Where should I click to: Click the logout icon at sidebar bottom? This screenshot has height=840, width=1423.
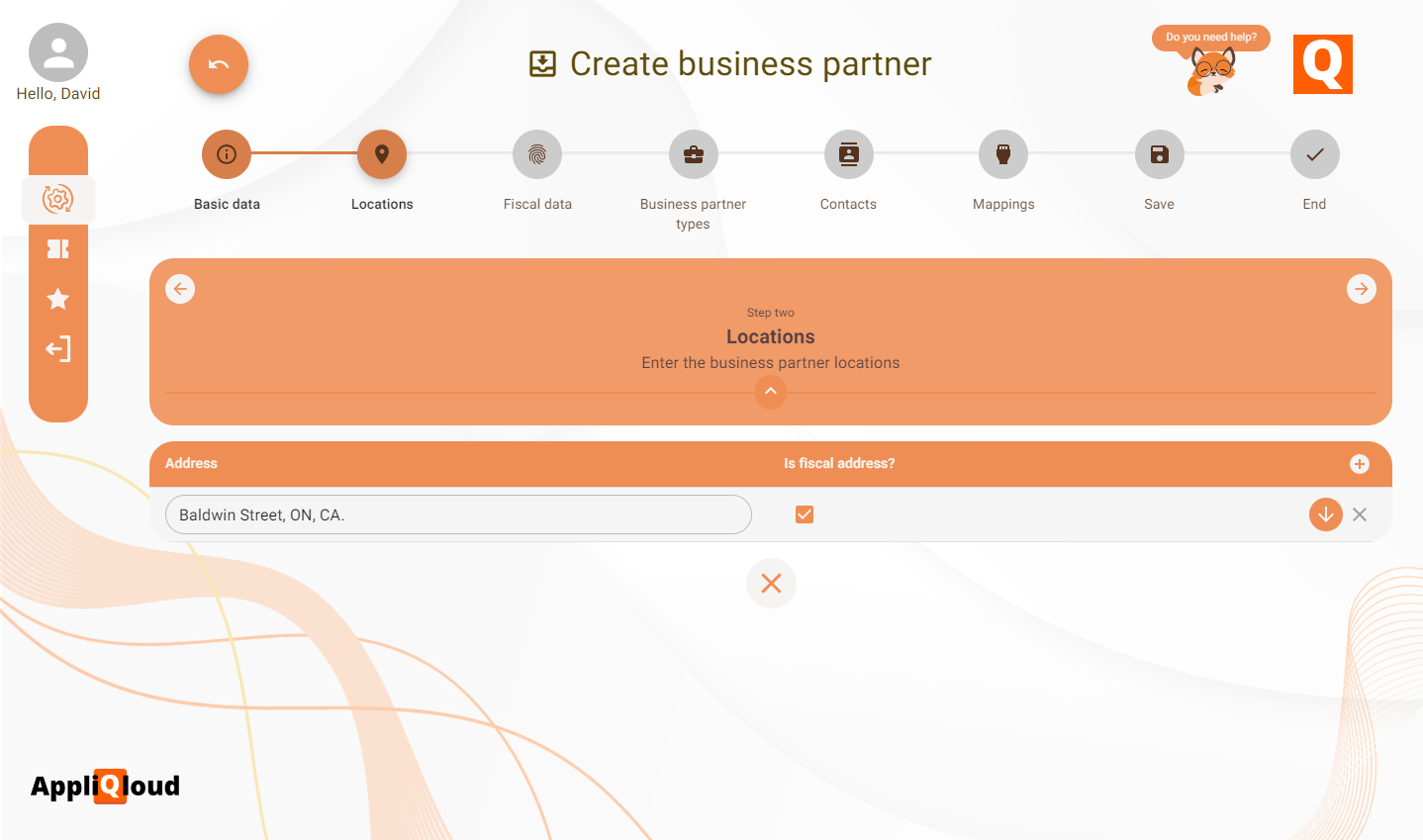click(58, 348)
